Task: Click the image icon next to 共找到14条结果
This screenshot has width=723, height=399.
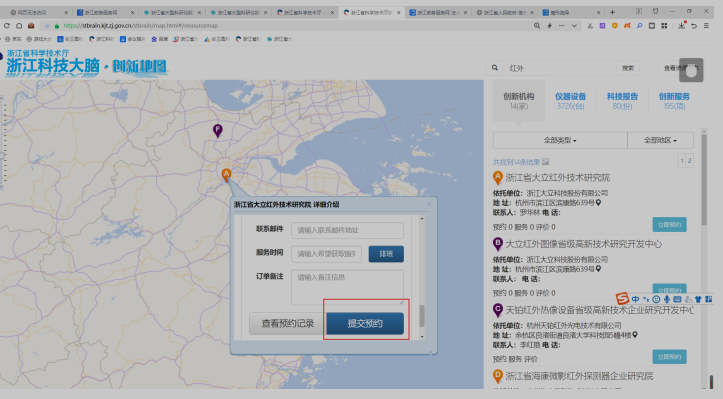Action: 545,162
